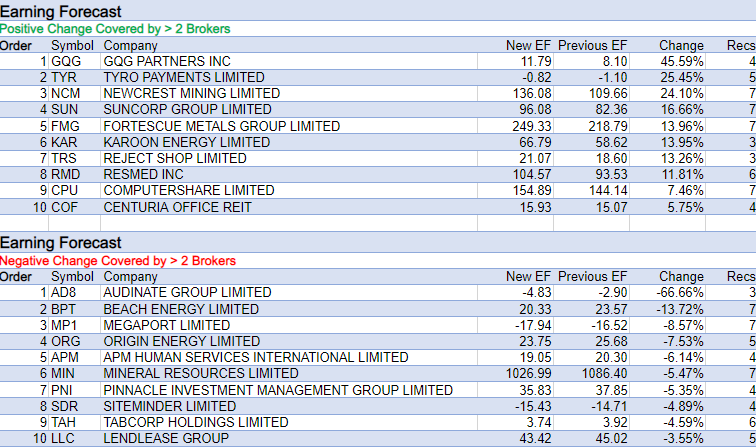The image size is (756, 447).
Task: Click the -13.72% change for Beach Energy
Action: [679, 309]
